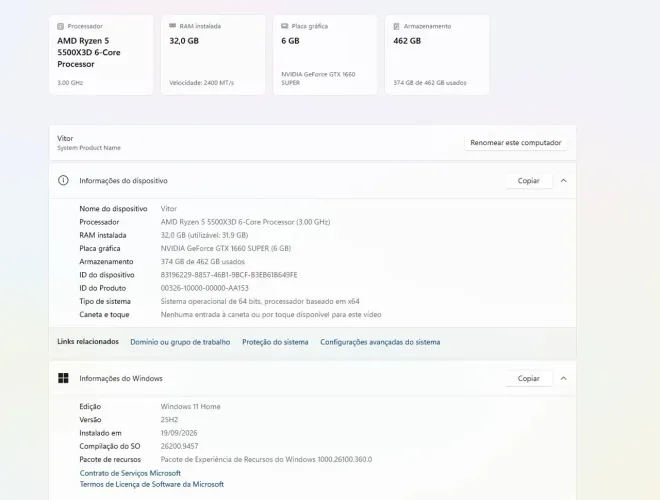Image resolution: width=660 pixels, height=500 pixels.
Task: Click '00326-10000-00000-AA153' product ID
Action: [205, 288]
